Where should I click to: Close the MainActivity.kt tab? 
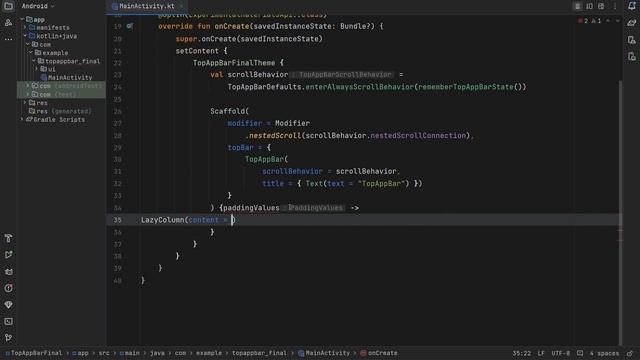click(x=181, y=6)
